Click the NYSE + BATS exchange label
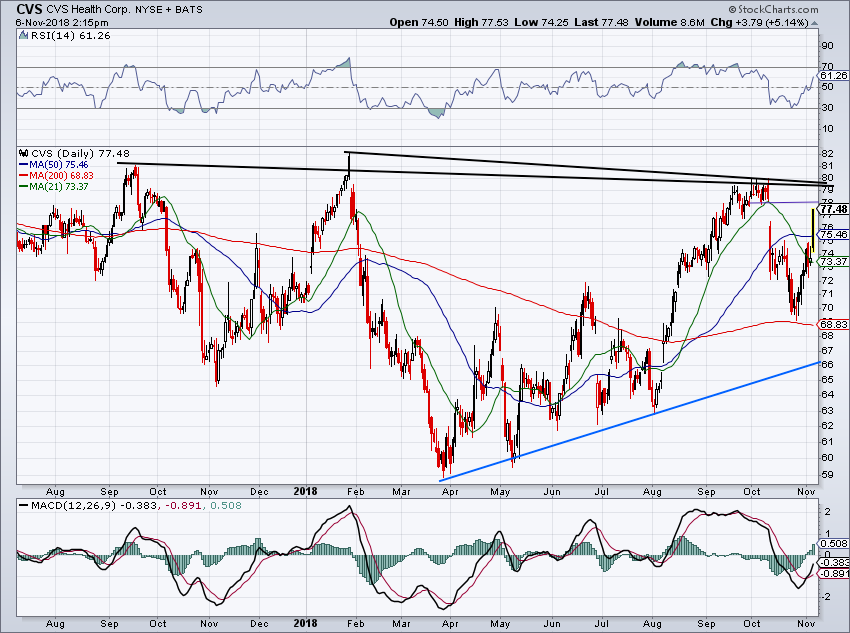850x633 pixels. point(168,9)
